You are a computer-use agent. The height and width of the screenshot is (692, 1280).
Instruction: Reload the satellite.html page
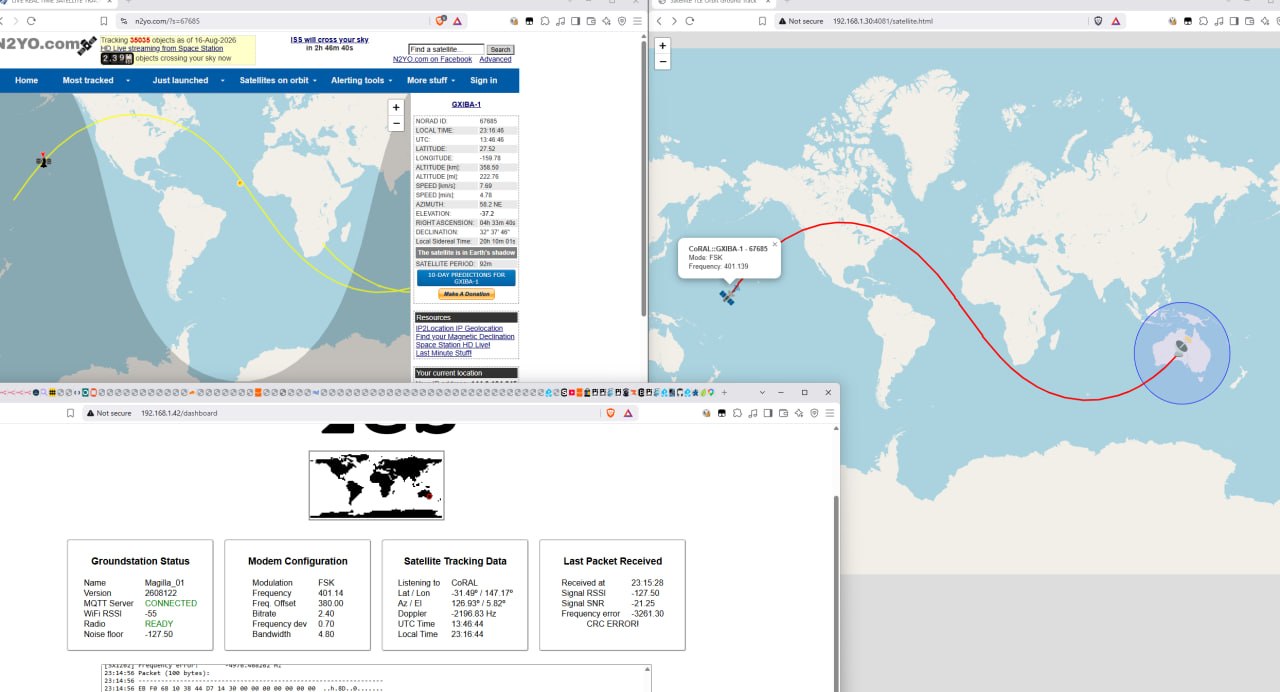[690, 20]
